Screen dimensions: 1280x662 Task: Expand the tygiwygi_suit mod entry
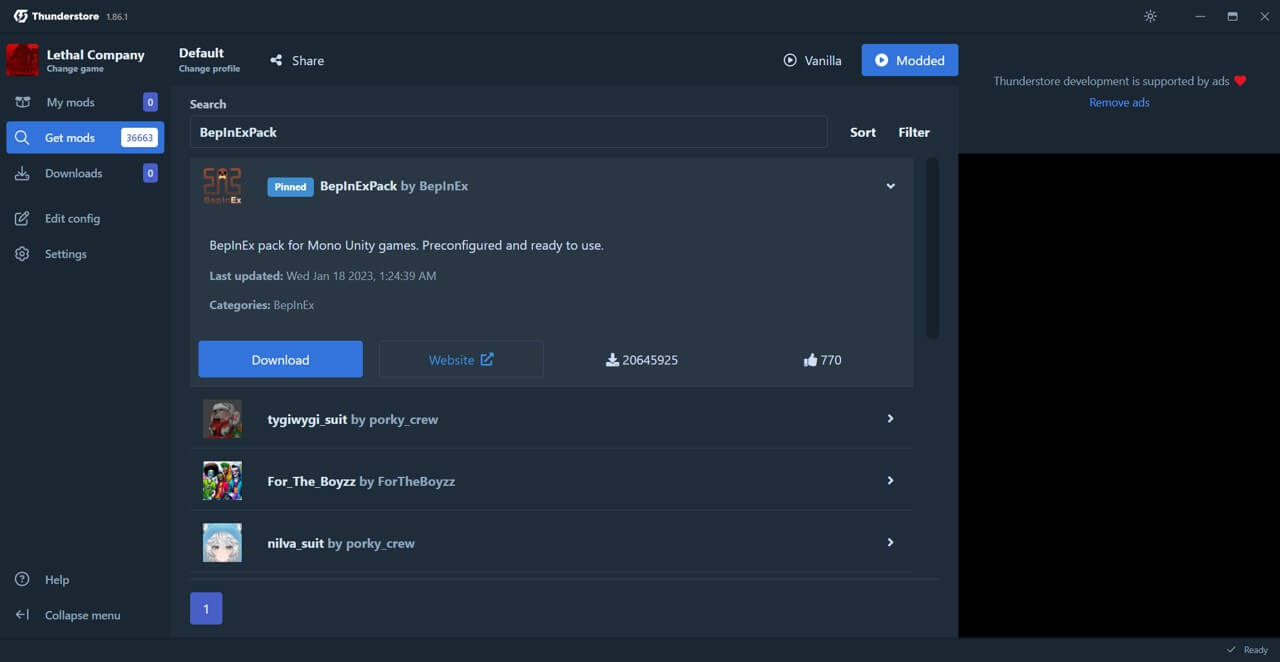pyautogui.click(x=890, y=419)
